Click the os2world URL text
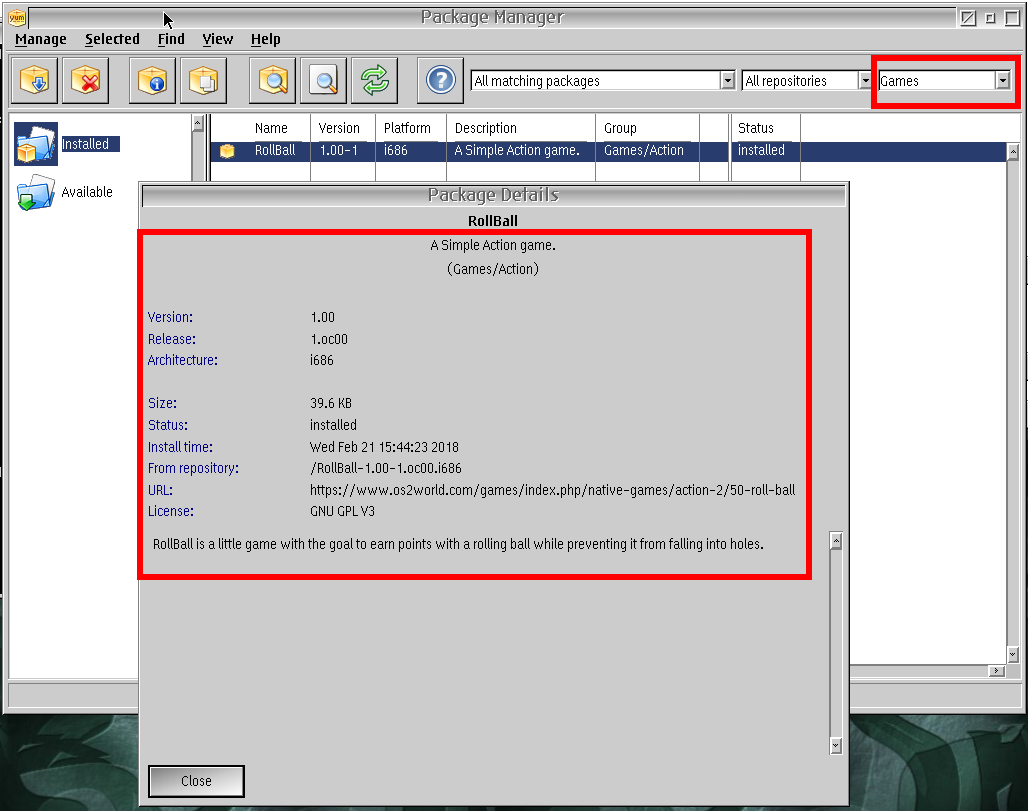 553,490
